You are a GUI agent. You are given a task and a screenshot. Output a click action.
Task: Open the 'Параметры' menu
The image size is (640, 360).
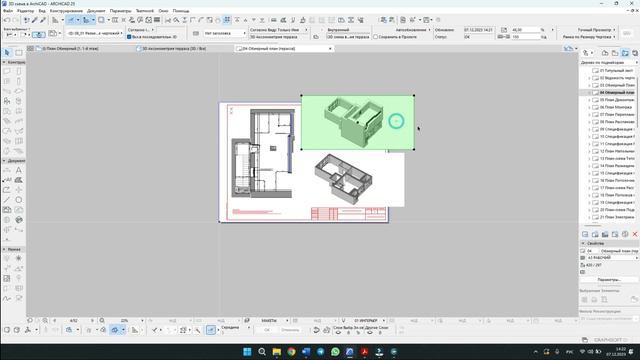point(121,11)
